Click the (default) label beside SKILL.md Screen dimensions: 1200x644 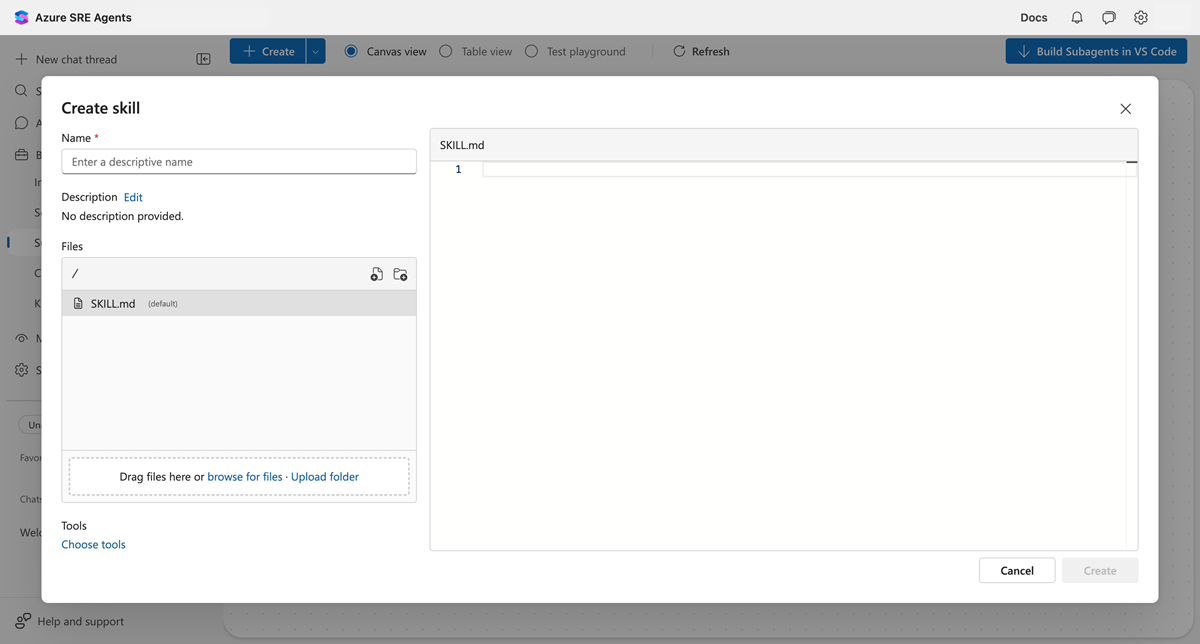(163, 304)
